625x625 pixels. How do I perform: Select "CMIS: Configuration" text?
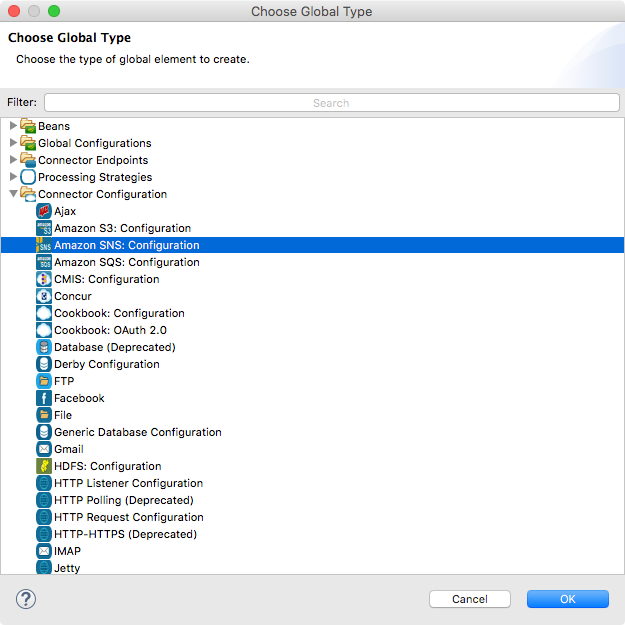point(107,279)
